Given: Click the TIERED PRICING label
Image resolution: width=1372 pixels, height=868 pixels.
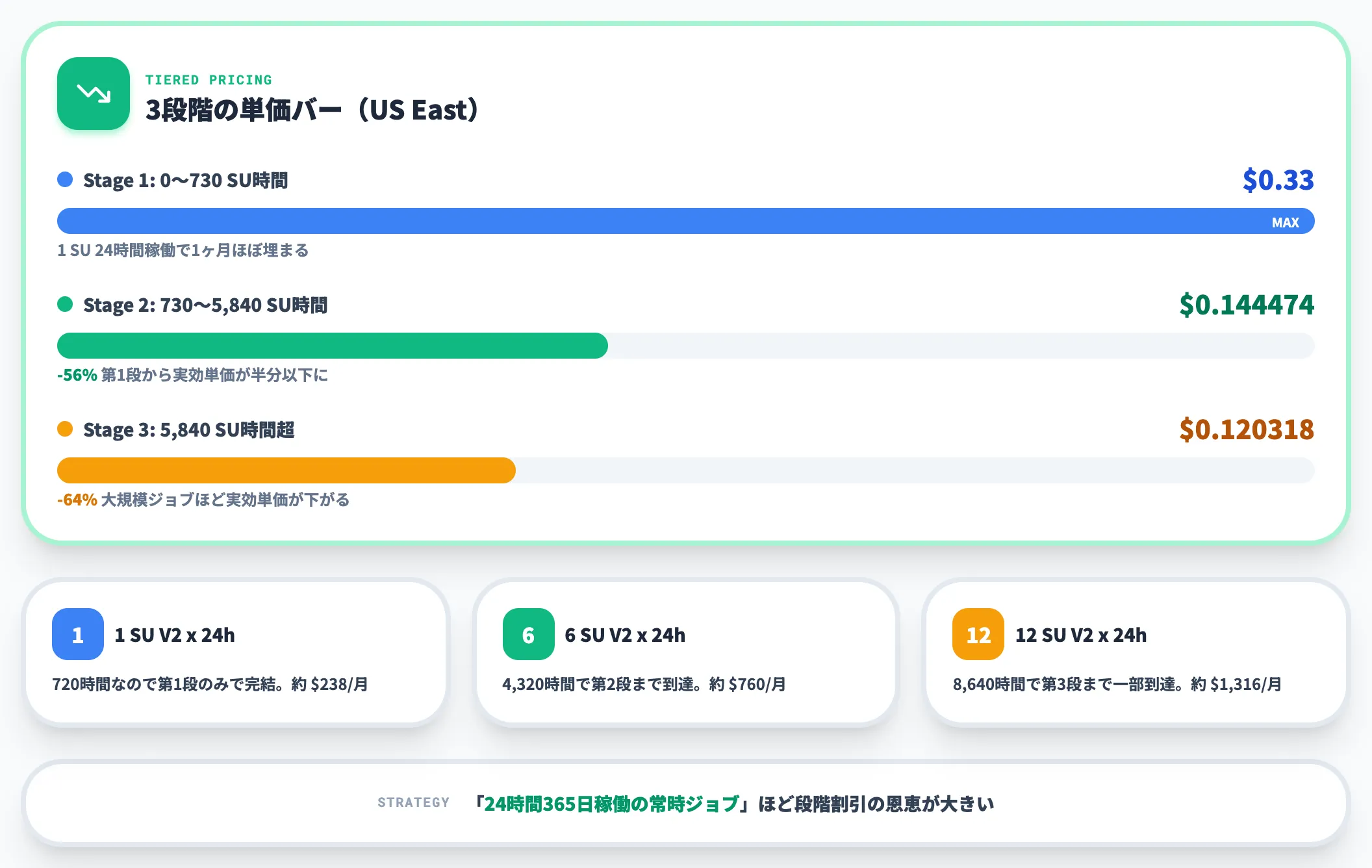Looking at the screenshot, I should (209, 80).
